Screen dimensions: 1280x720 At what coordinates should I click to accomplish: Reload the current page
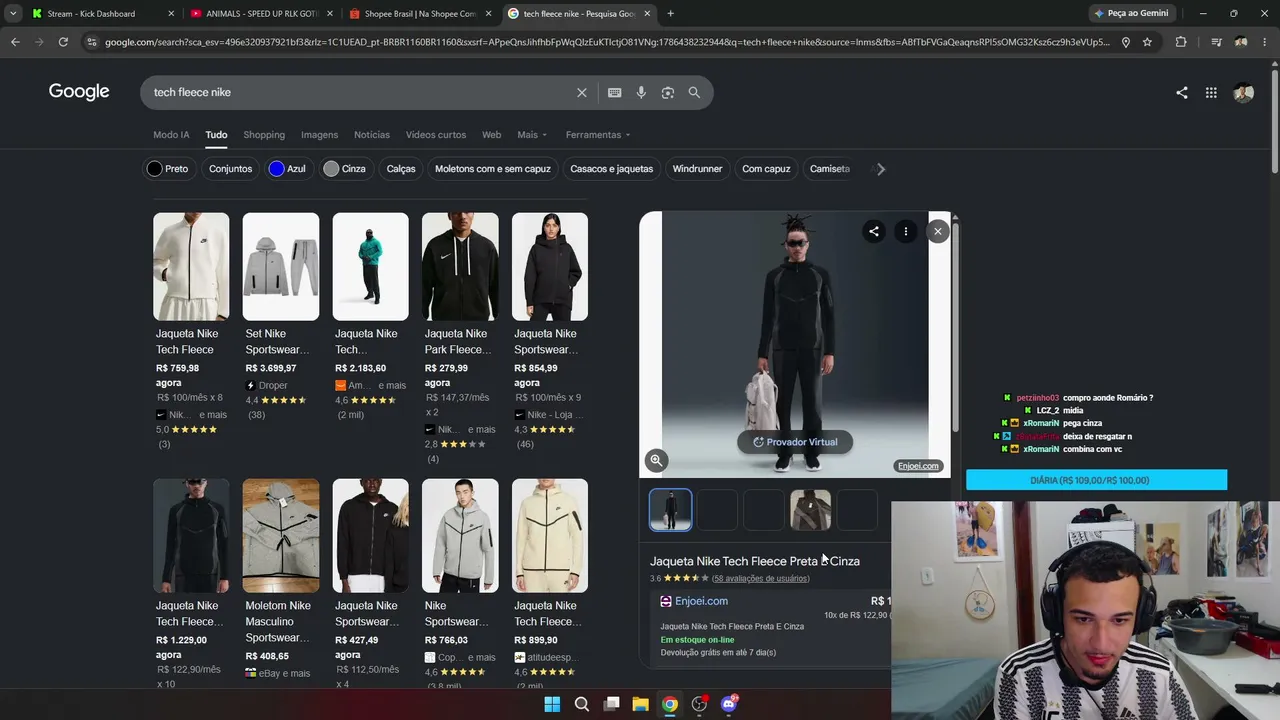click(63, 42)
